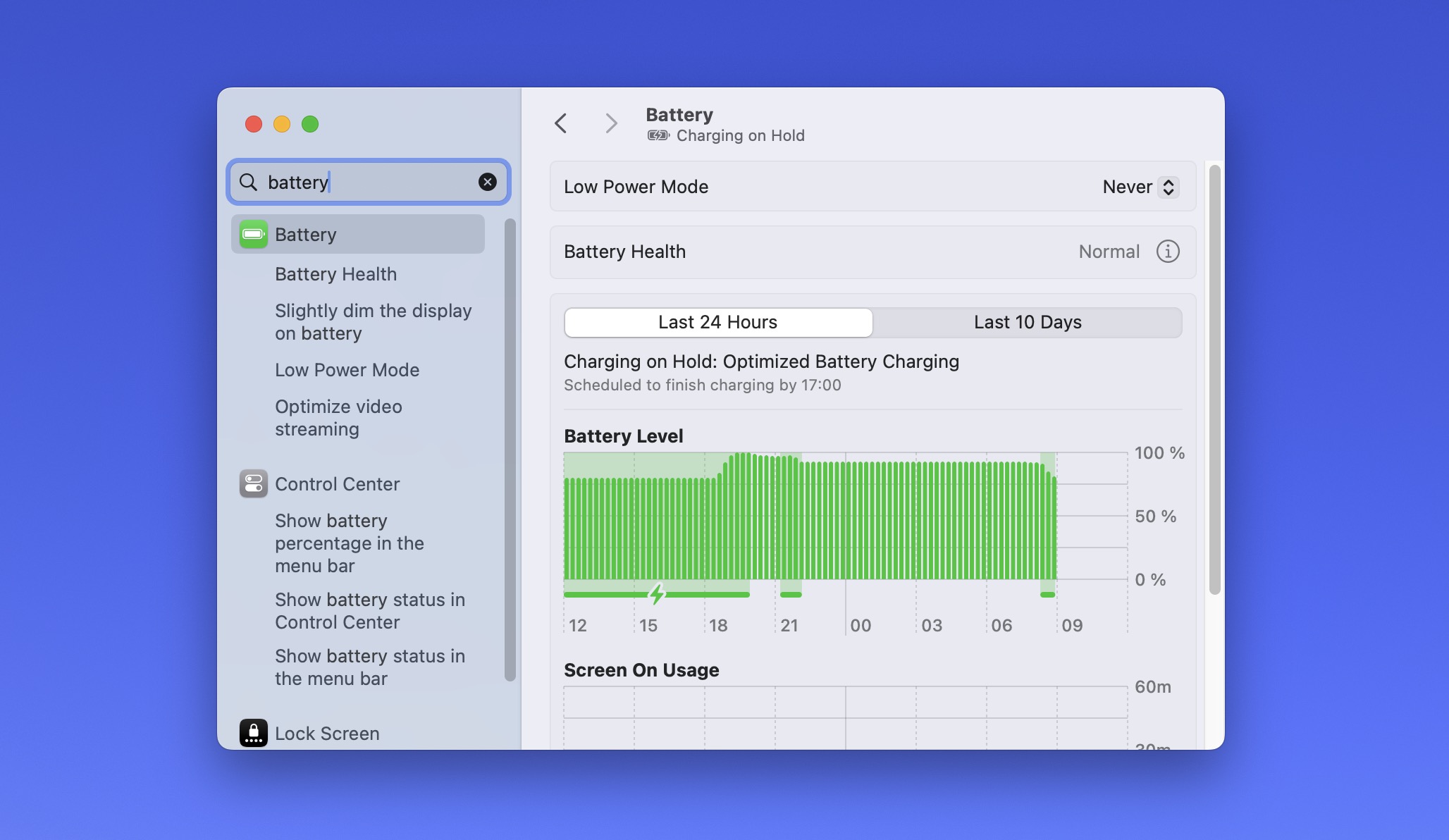
Task: Click the 0 % axis label
Action: [x=1150, y=580]
